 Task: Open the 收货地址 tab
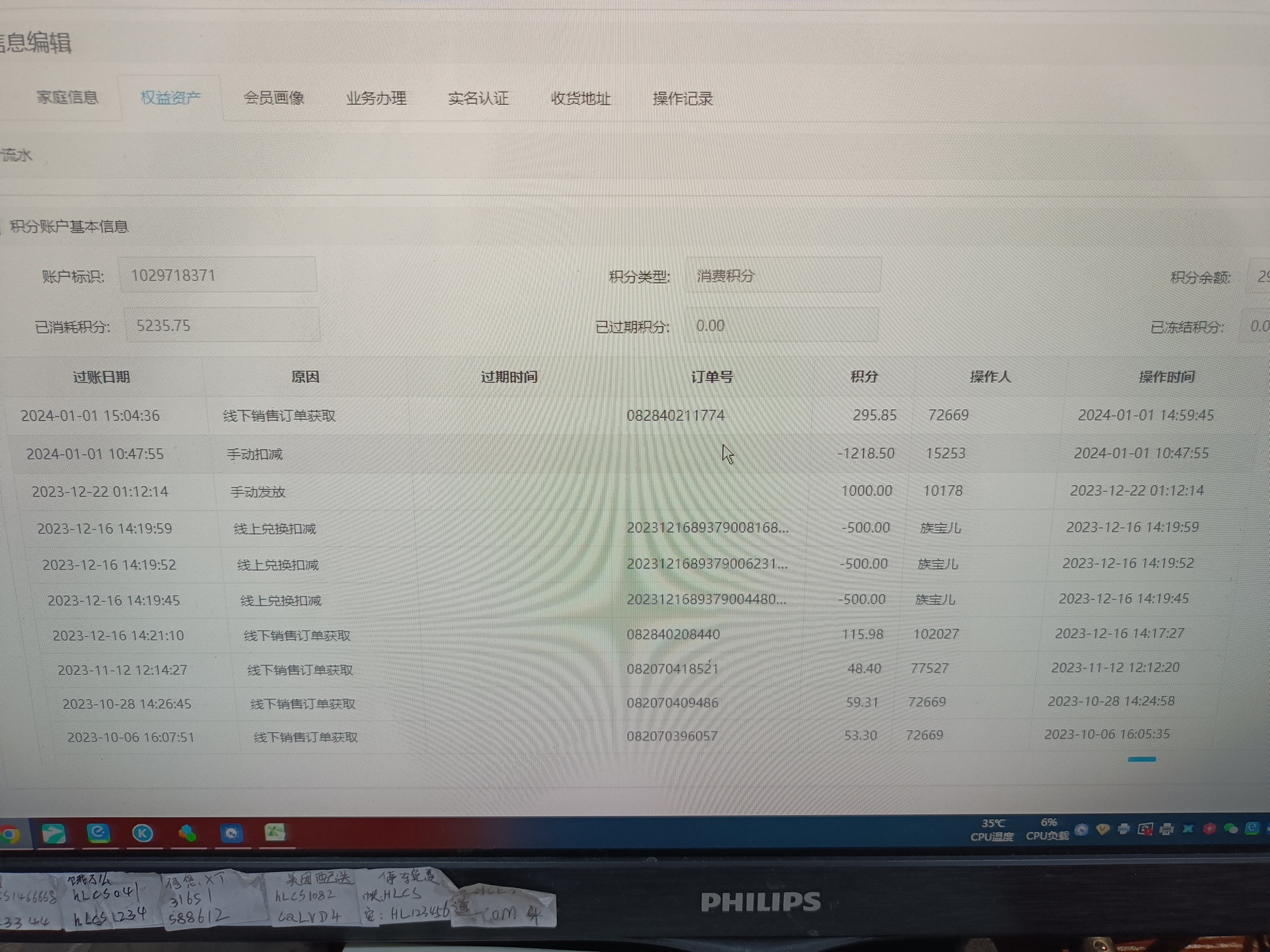click(581, 99)
